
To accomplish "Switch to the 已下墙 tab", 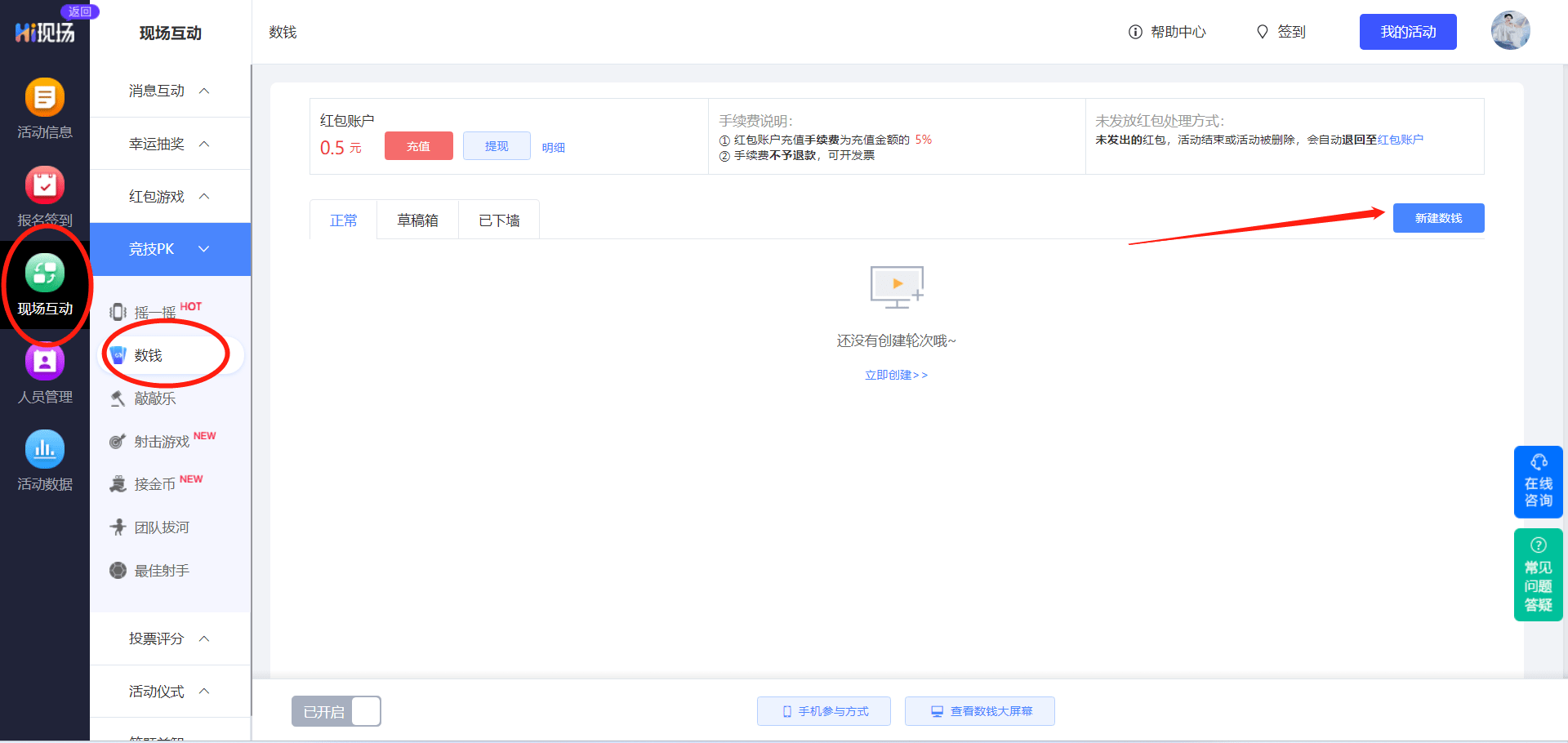I will 499,220.
